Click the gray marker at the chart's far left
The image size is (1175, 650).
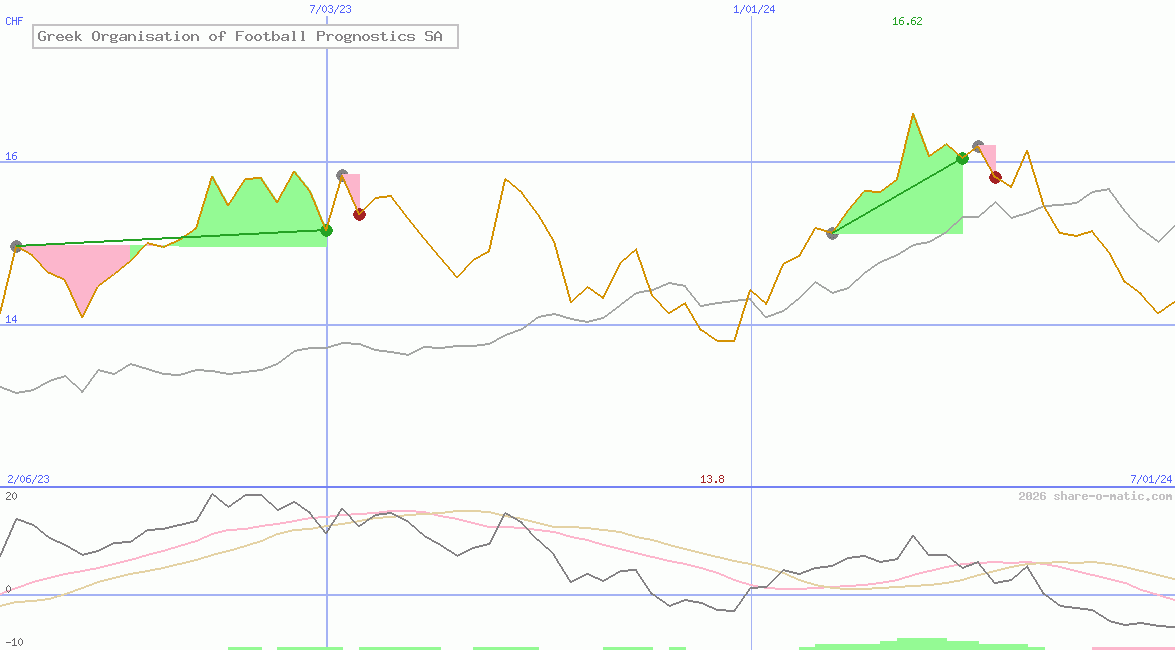[x=16, y=246]
